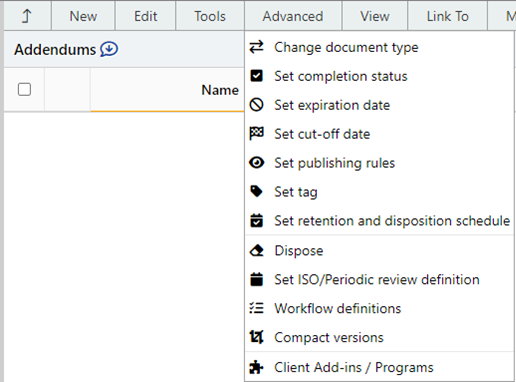Screen dimensions: 516x382
Task: Select the Dispose menu entry
Action: point(379,251)
